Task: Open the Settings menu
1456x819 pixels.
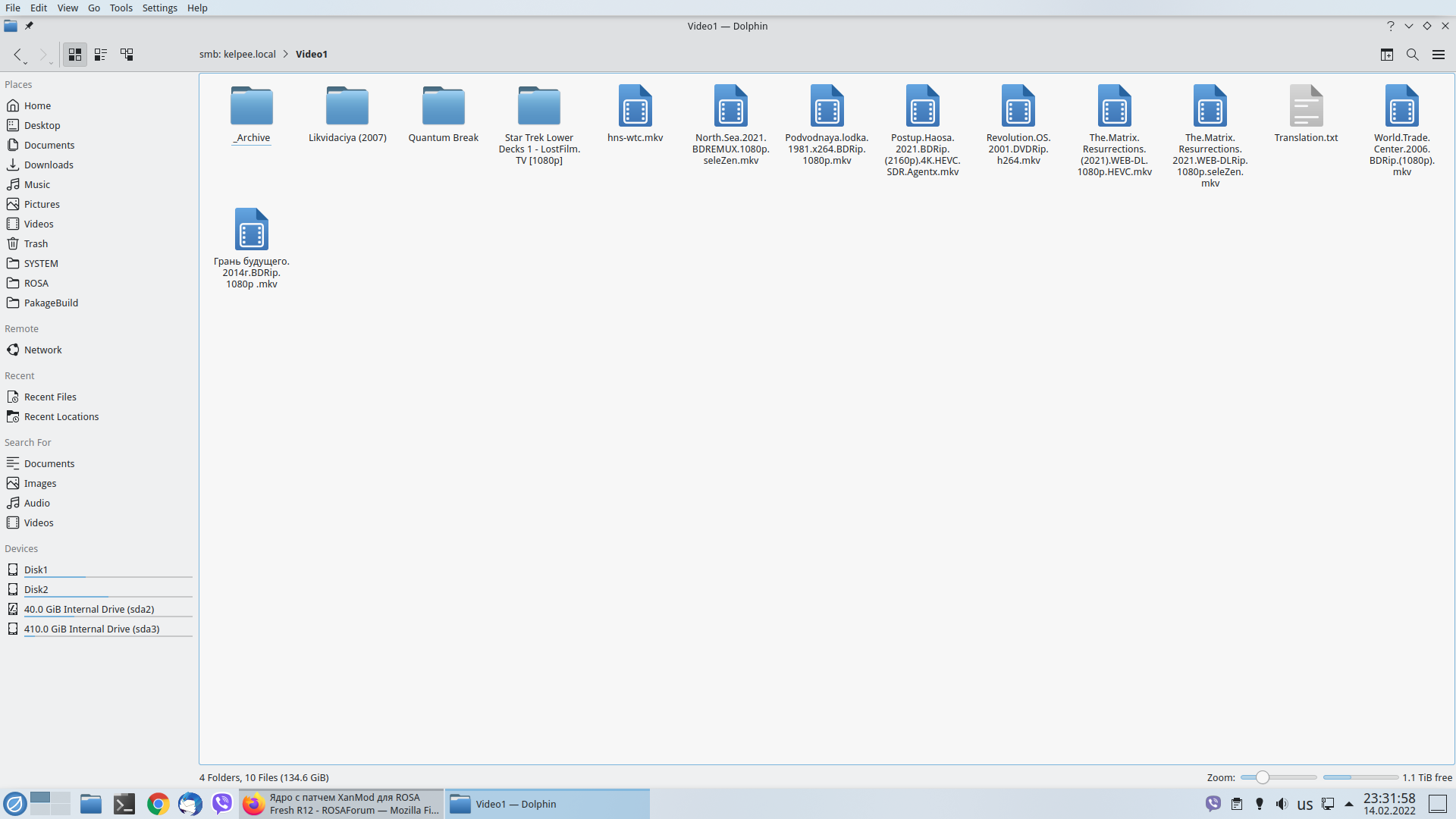Action: (159, 8)
